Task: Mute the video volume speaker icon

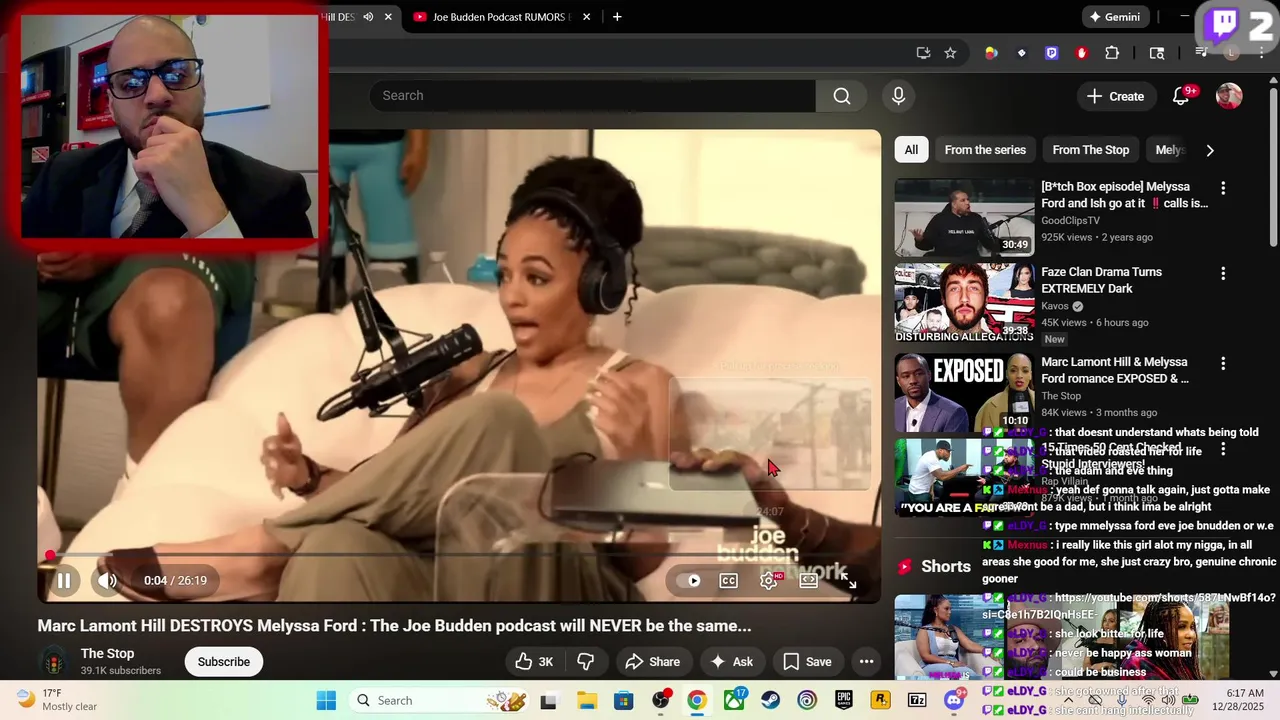Action: (107, 580)
